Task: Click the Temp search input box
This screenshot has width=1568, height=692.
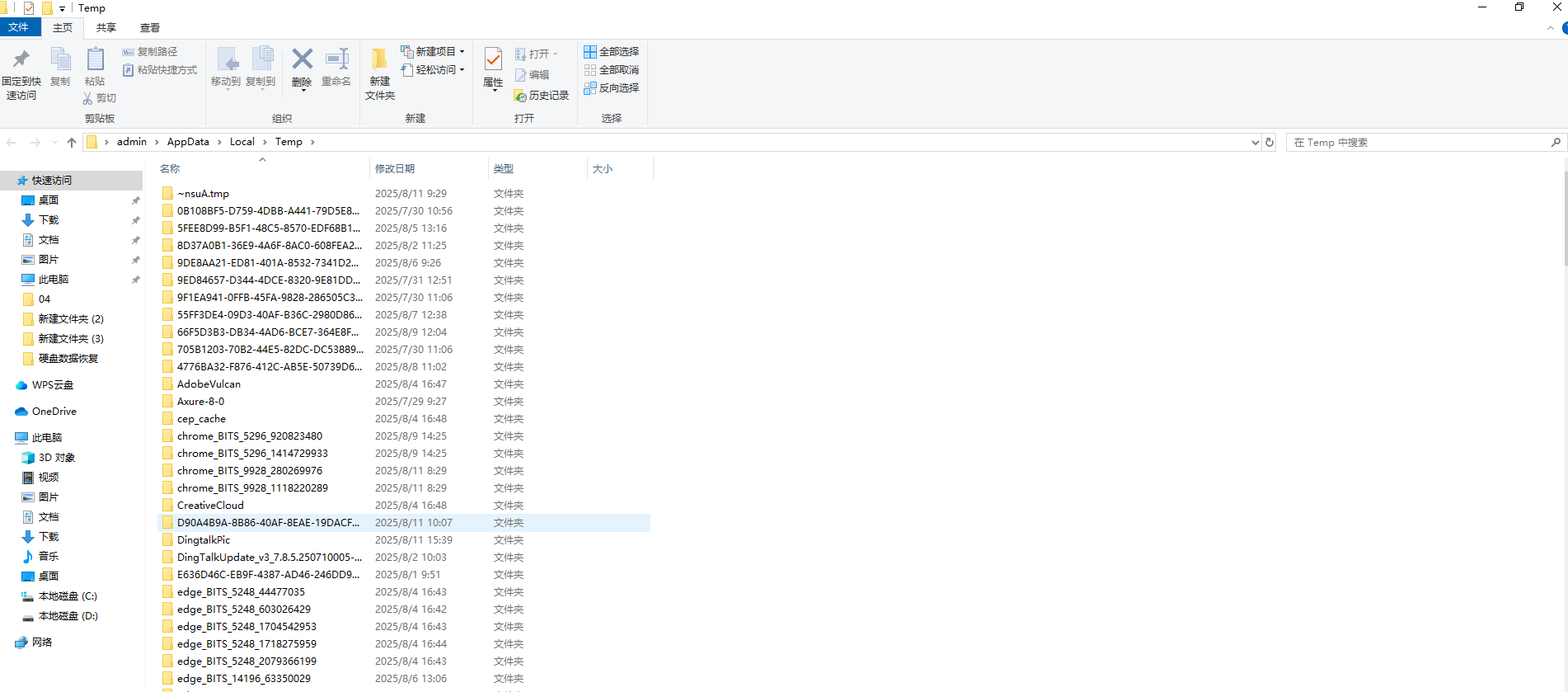Action: (x=1416, y=143)
